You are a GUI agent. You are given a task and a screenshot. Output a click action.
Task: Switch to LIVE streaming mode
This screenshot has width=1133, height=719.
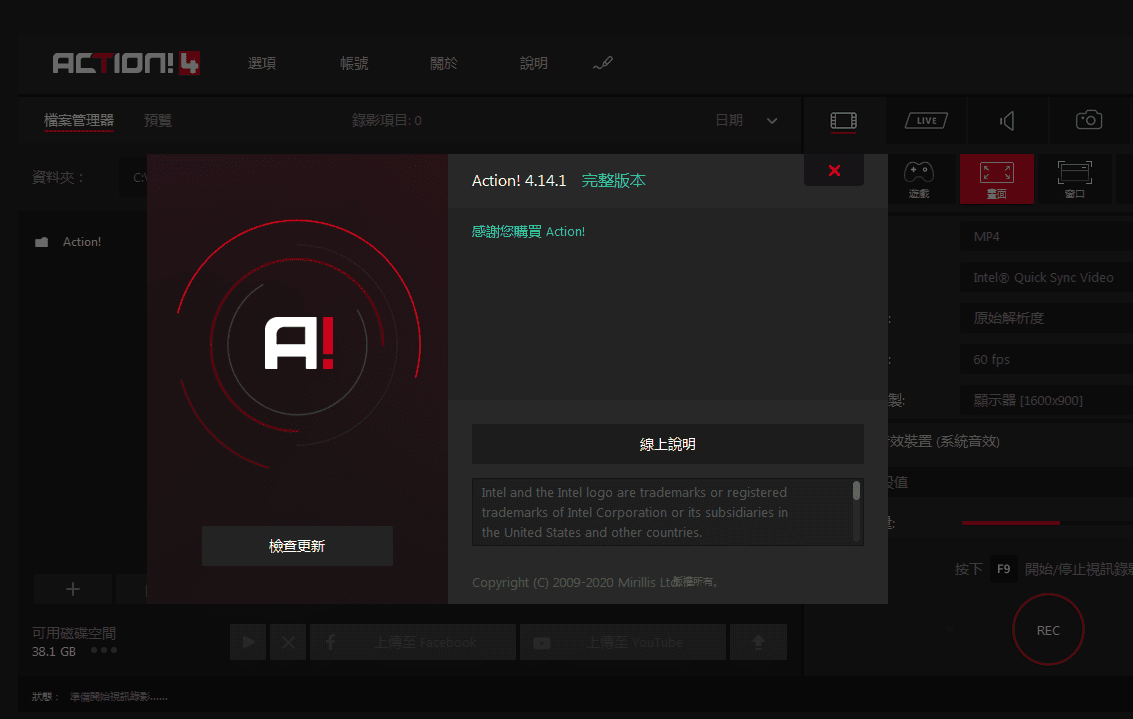click(x=925, y=121)
